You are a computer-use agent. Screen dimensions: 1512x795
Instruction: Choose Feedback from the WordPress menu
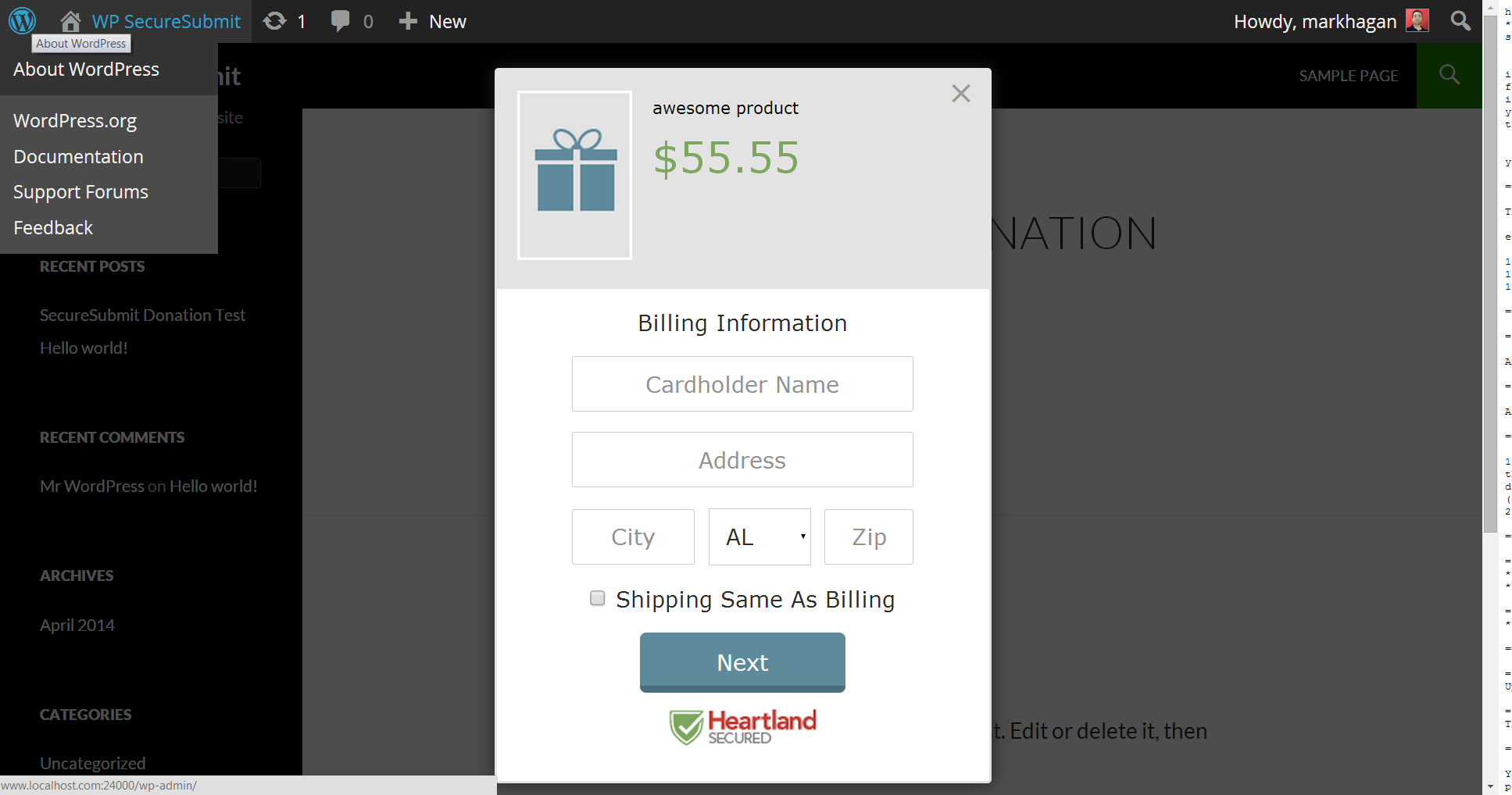(x=53, y=228)
